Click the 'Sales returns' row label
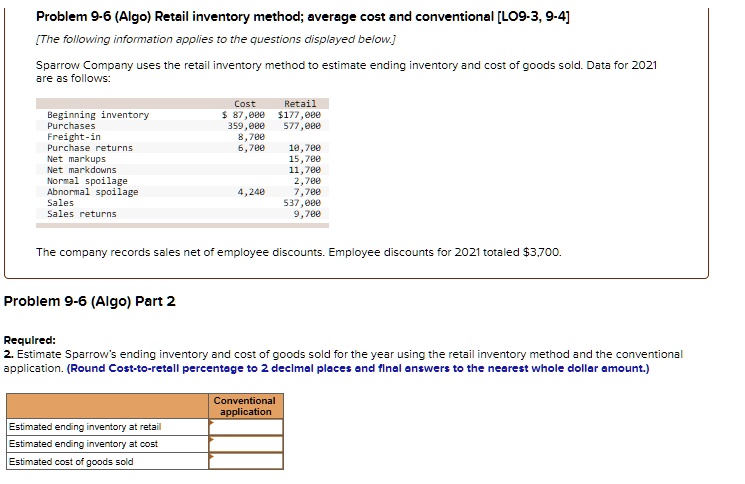 (82, 214)
